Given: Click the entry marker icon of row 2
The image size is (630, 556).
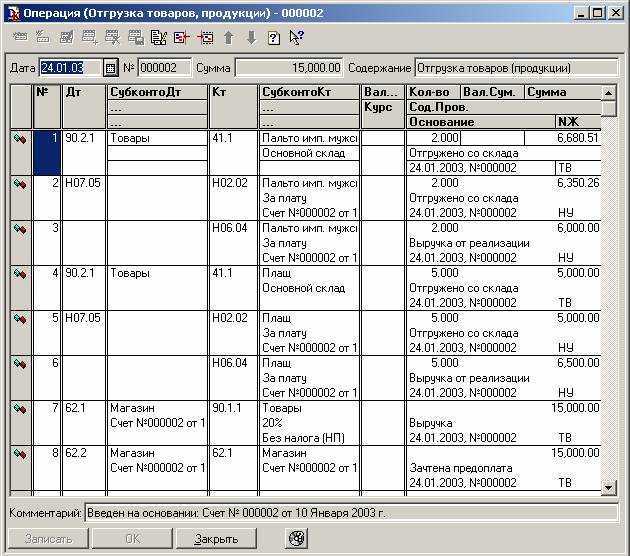Looking at the screenshot, I should point(20,184).
